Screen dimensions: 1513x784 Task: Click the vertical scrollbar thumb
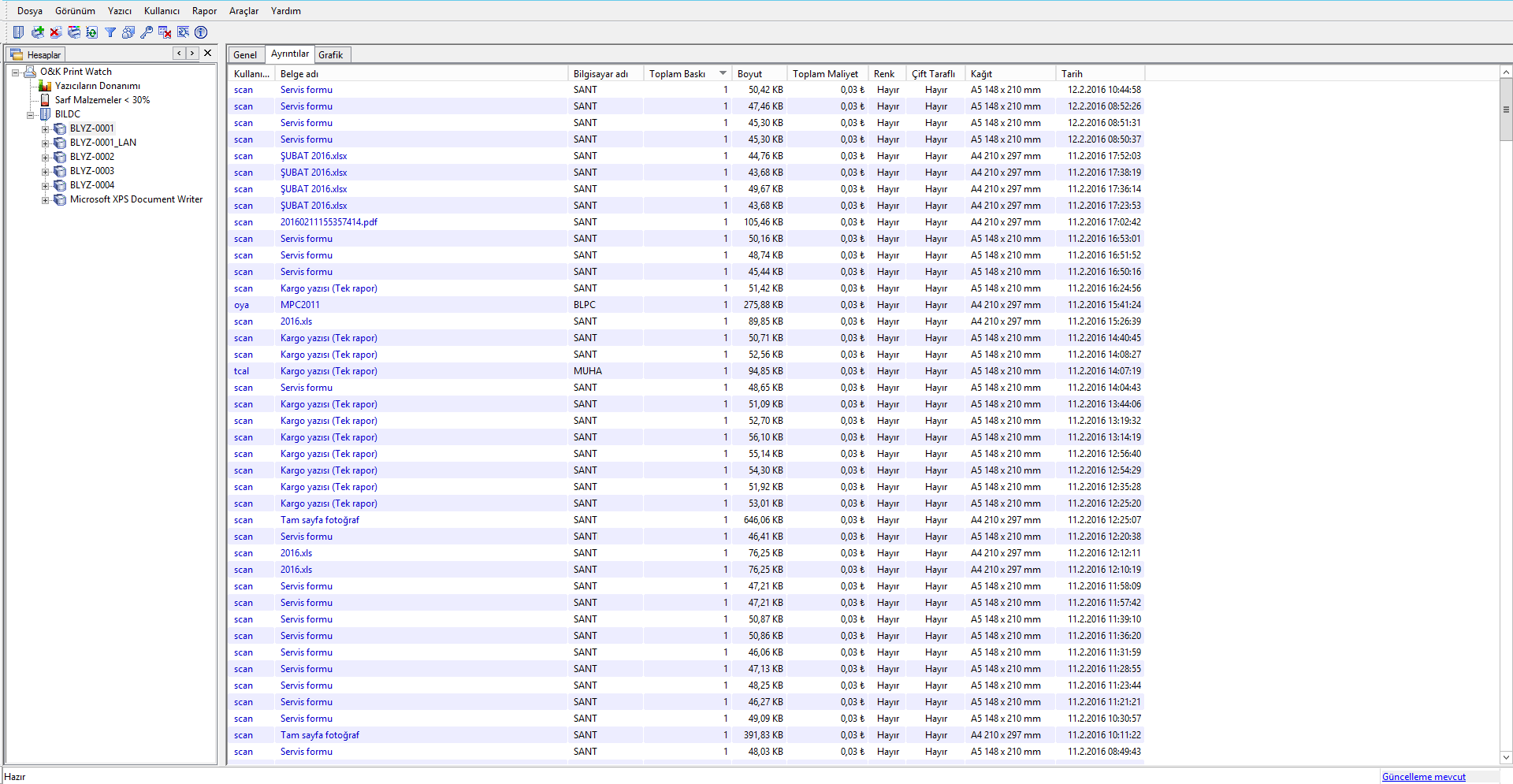(x=1506, y=110)
